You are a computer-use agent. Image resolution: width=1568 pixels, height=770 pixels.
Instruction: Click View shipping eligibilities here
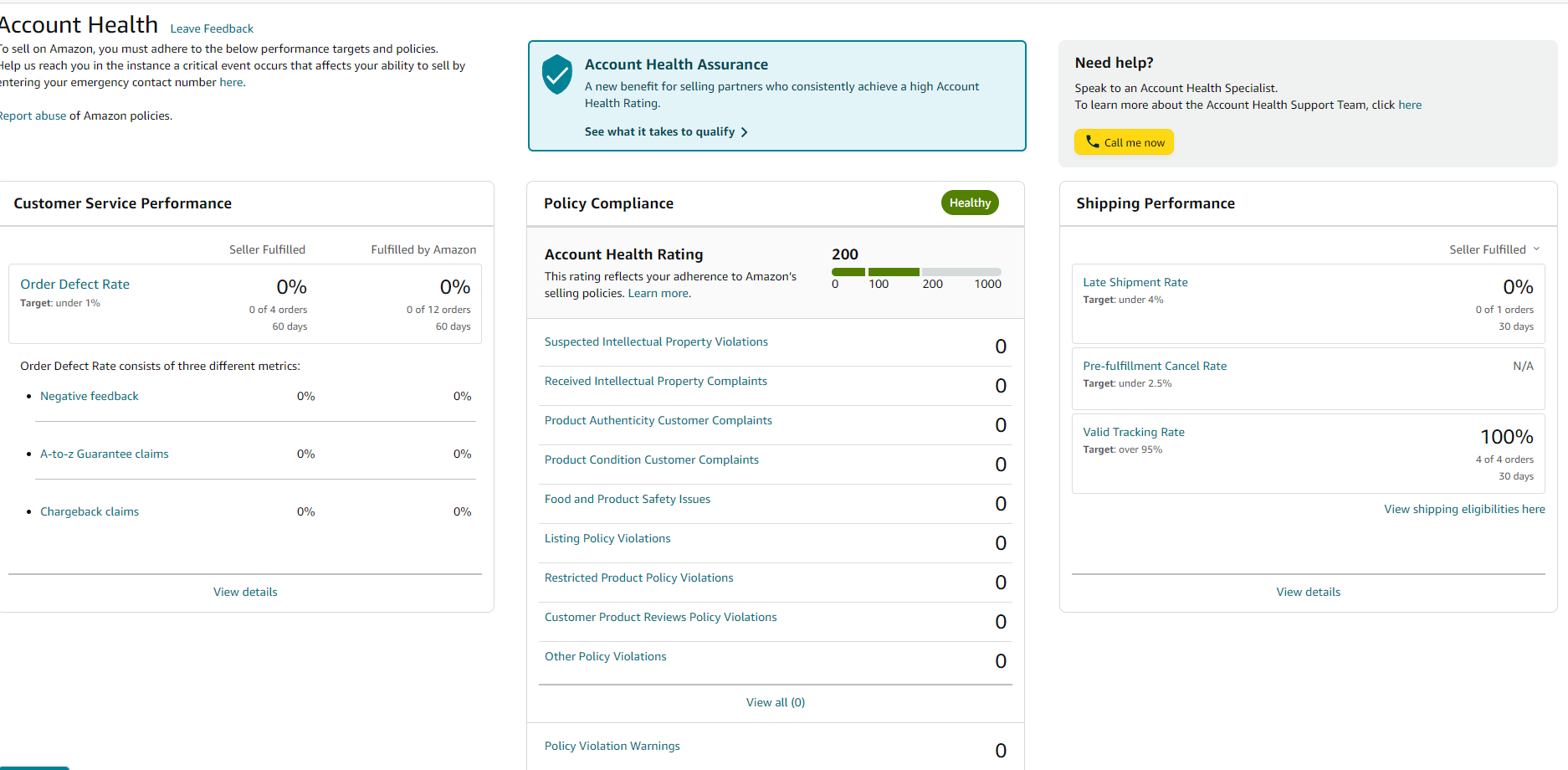pyautogui.click(x=1464, y=509)
